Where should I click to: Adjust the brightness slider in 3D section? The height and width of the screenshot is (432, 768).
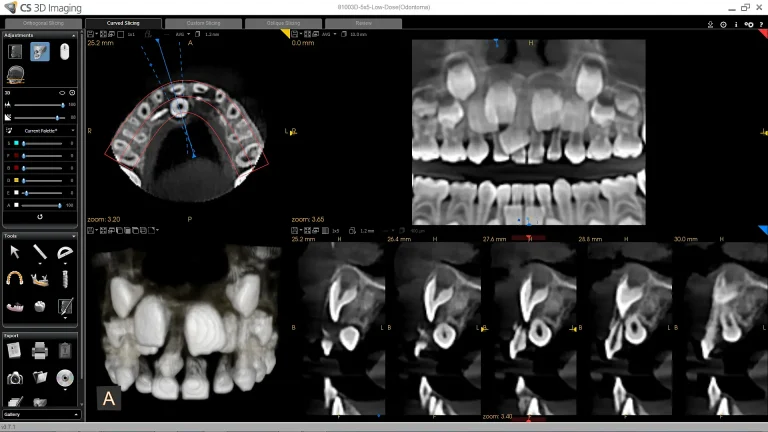pyautogui.click(x=39, y=105)
